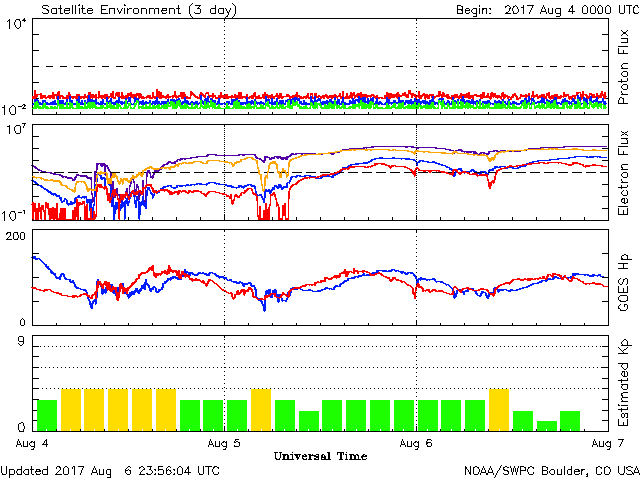The width and height of the screenshot is (640, 480).
Task: Click the 'Aug 7' date label
Action: click(x=607, y=443)
